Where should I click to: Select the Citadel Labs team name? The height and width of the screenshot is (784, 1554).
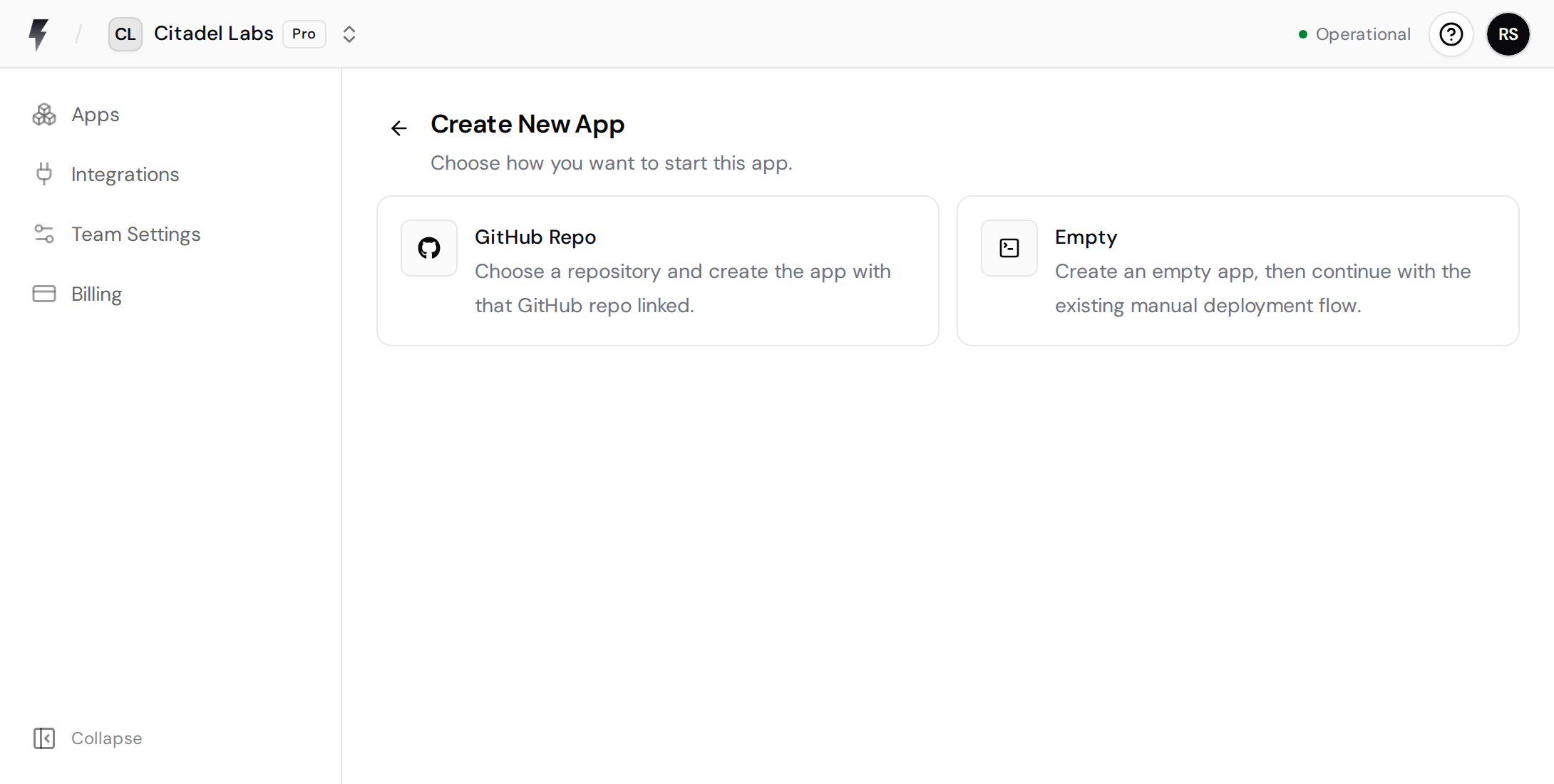(x=214, y=33)
